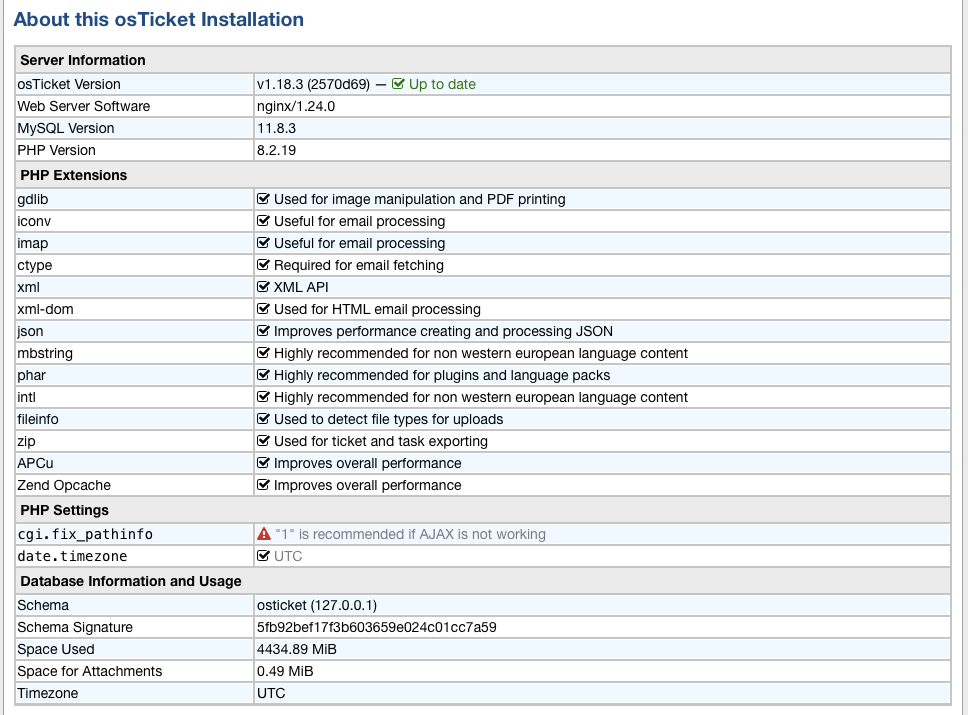Click the Server Information section header
The image size is (968, 715).
click(x=83, y=60)
